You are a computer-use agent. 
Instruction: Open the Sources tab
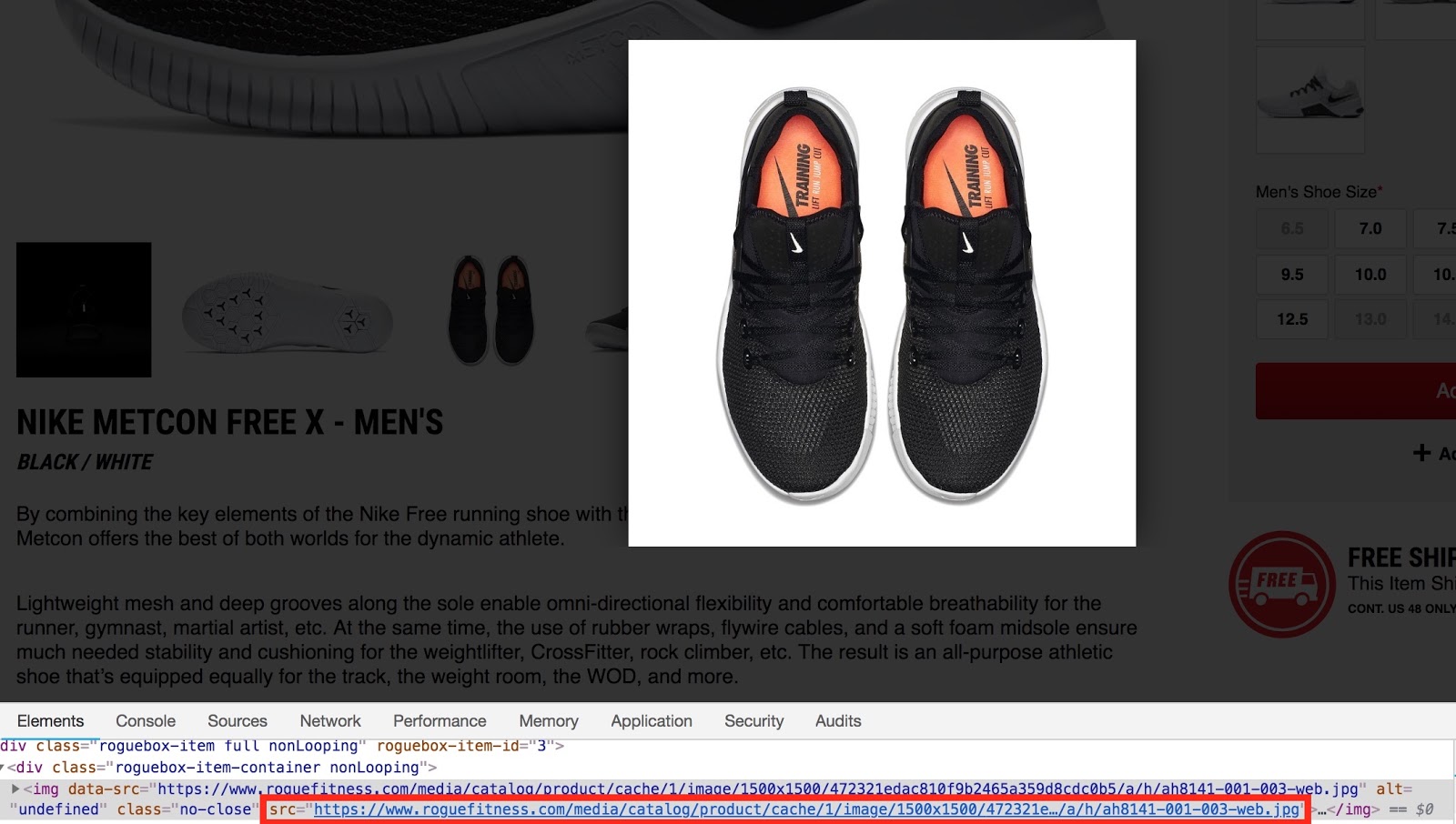coord(238,721)
